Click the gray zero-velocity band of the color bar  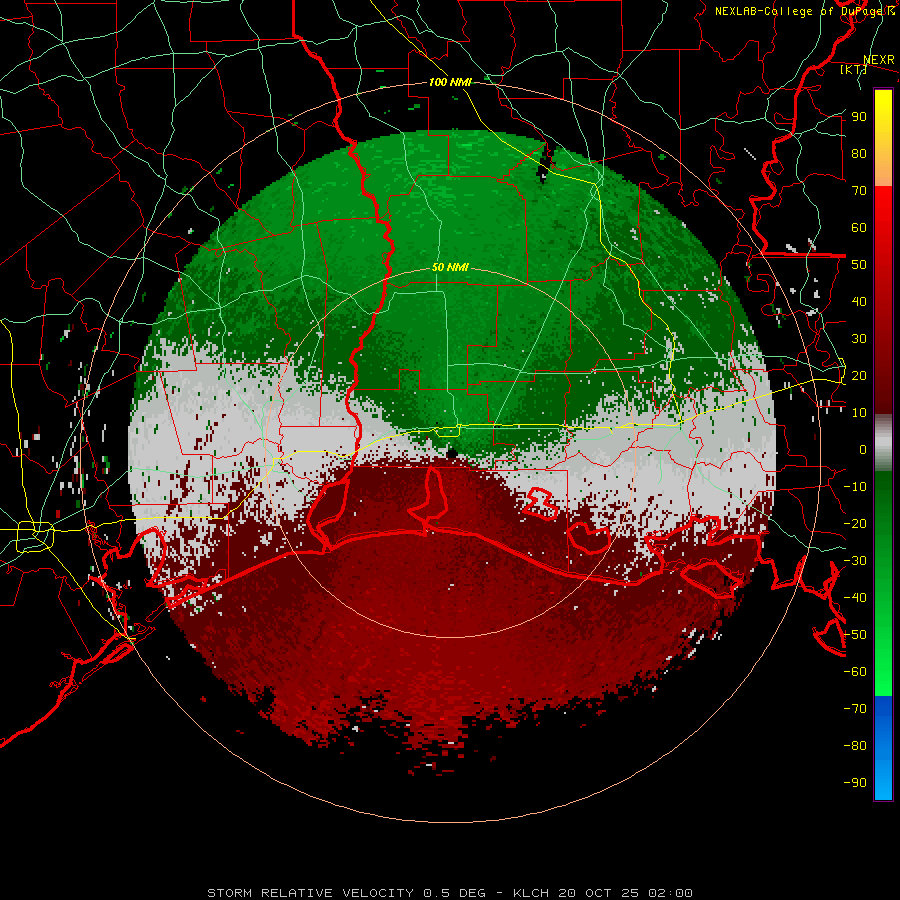point(883,443)
